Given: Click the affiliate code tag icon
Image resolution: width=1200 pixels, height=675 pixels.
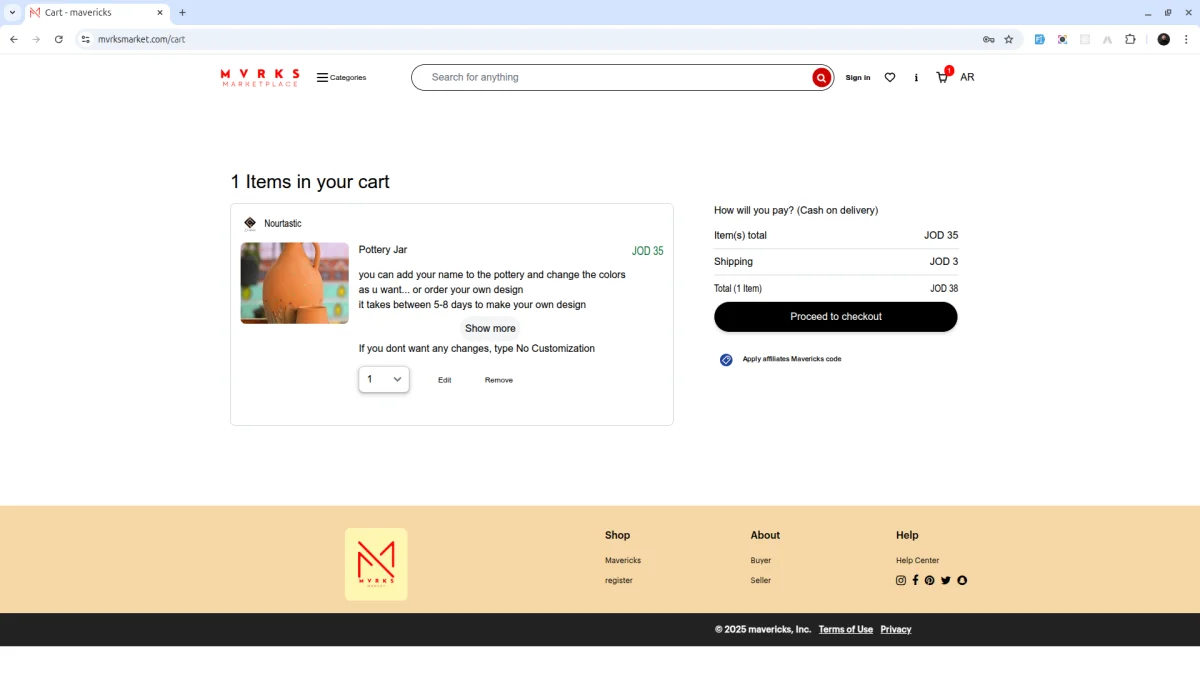Looking at the screenshot, I should (726, 359).
